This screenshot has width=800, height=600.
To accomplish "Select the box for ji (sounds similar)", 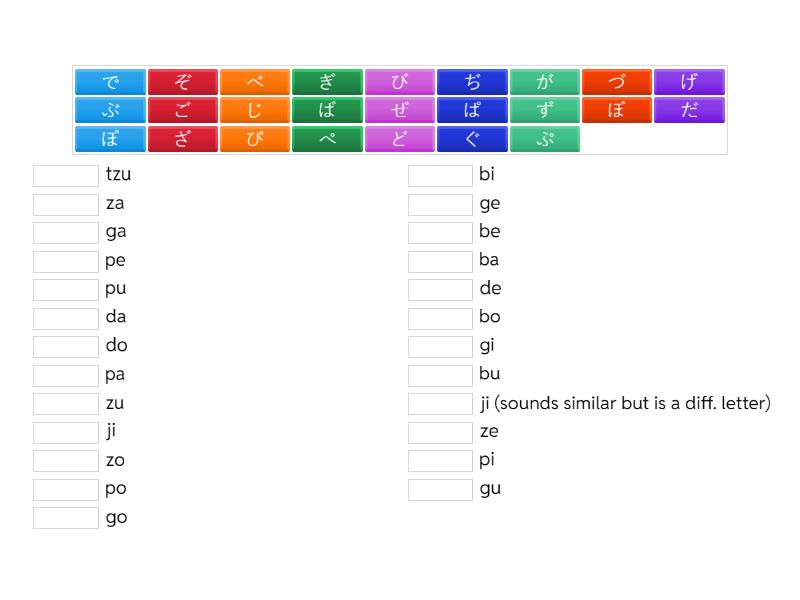I will coord(440,404).
